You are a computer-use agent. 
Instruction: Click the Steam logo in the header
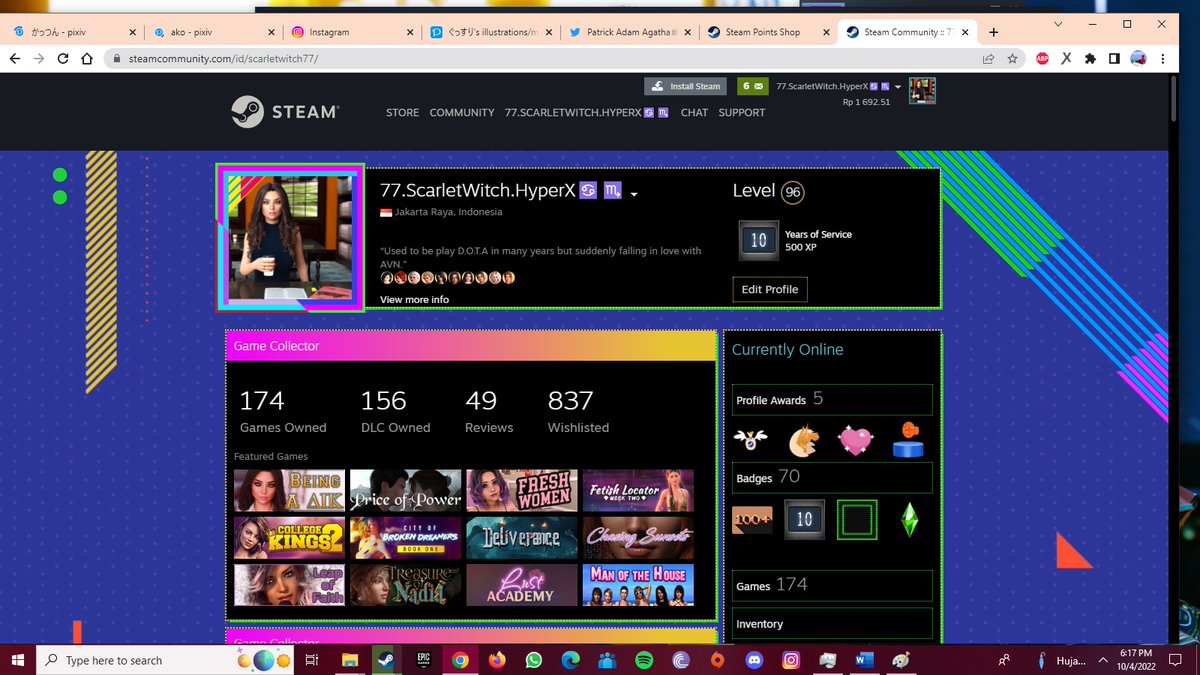click(285, 112)
